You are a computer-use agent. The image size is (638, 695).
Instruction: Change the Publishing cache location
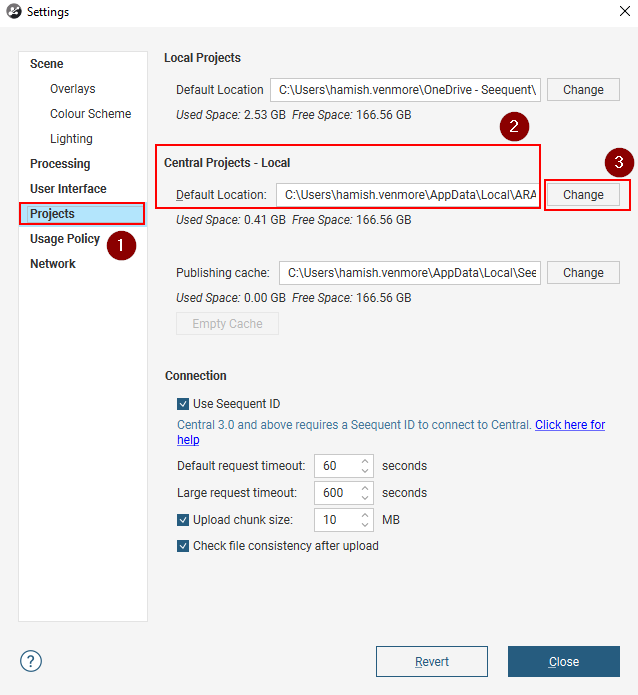point(583,273)
